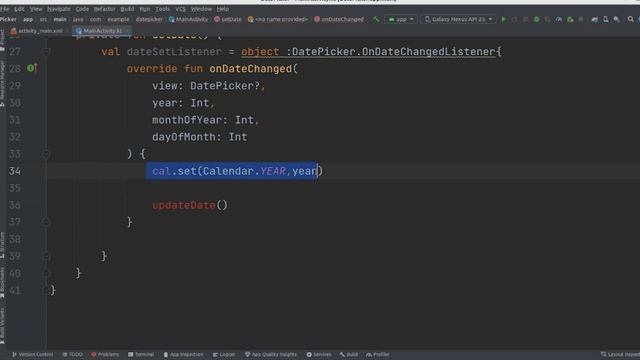Image resolution: width=640 pixels, height=360 pixels.
Task: Click the MainActivity breadcrumb
Action: [x=188, y=19]
